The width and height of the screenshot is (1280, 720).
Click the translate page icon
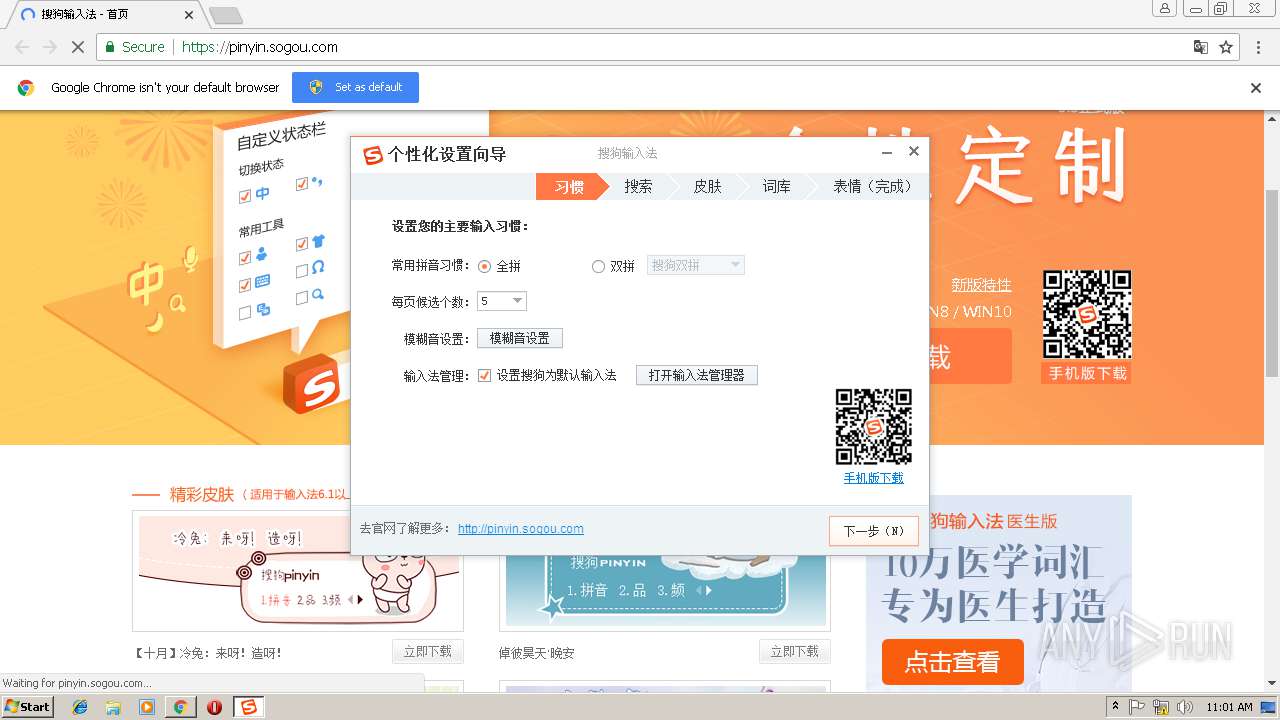coord(1201,47)
